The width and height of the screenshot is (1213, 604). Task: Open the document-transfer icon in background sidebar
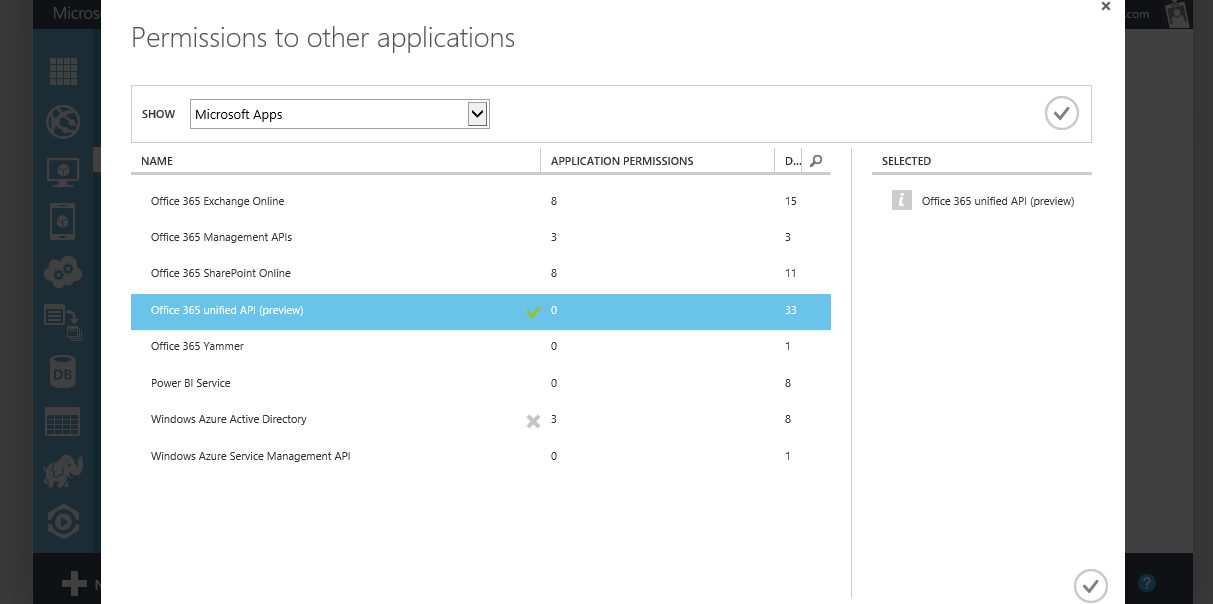[x=64, y=321]
